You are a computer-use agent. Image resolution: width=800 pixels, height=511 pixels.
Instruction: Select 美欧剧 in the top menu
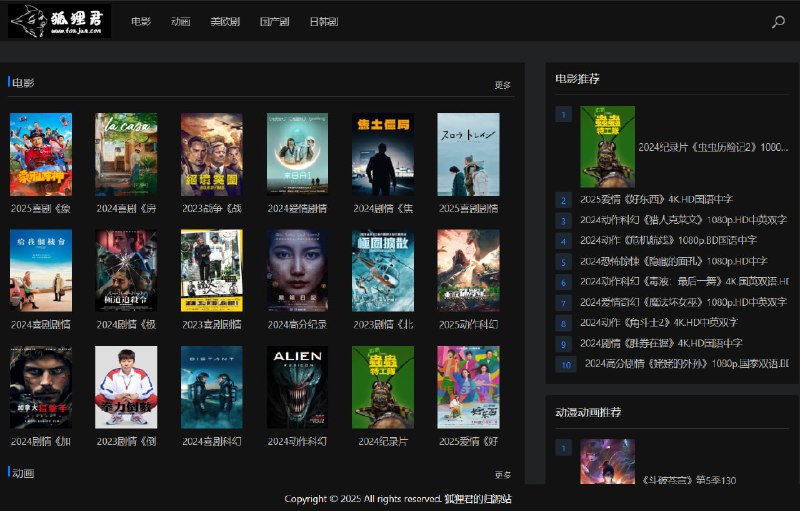pos(224,22)
